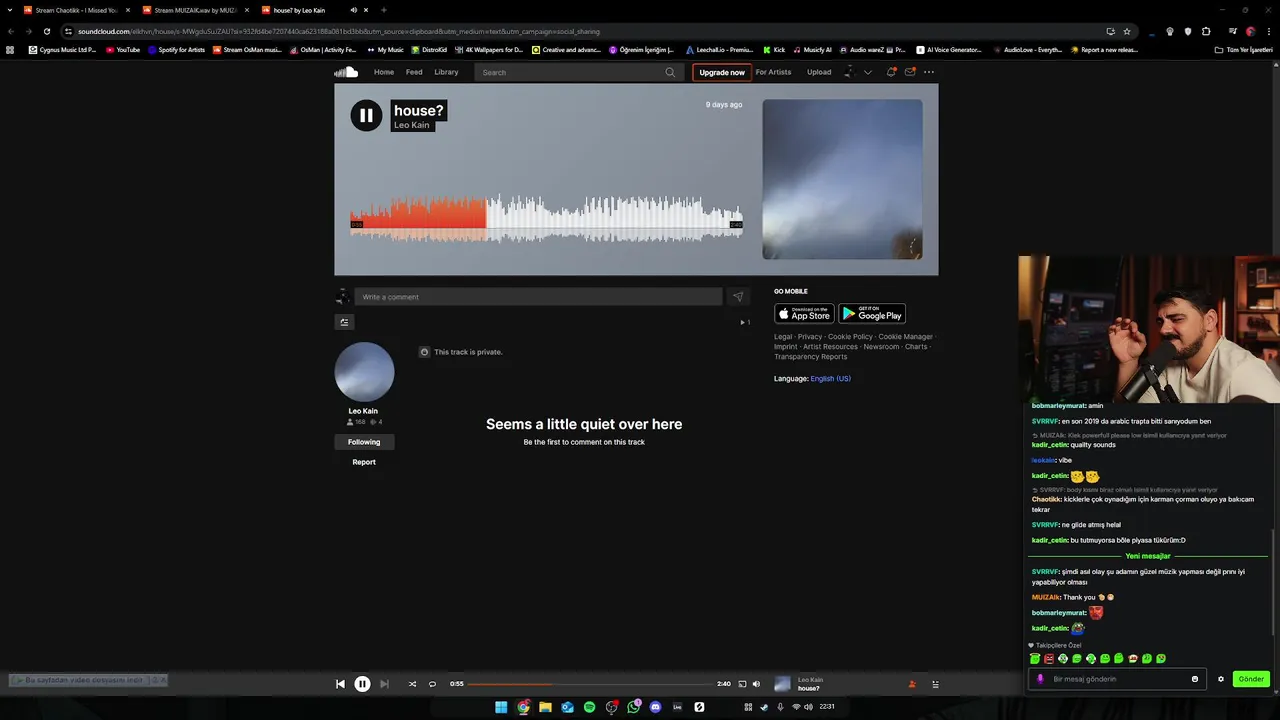Click the search magnifier icon
This screenshot has width=1280, height=720.
click(670, 72)
